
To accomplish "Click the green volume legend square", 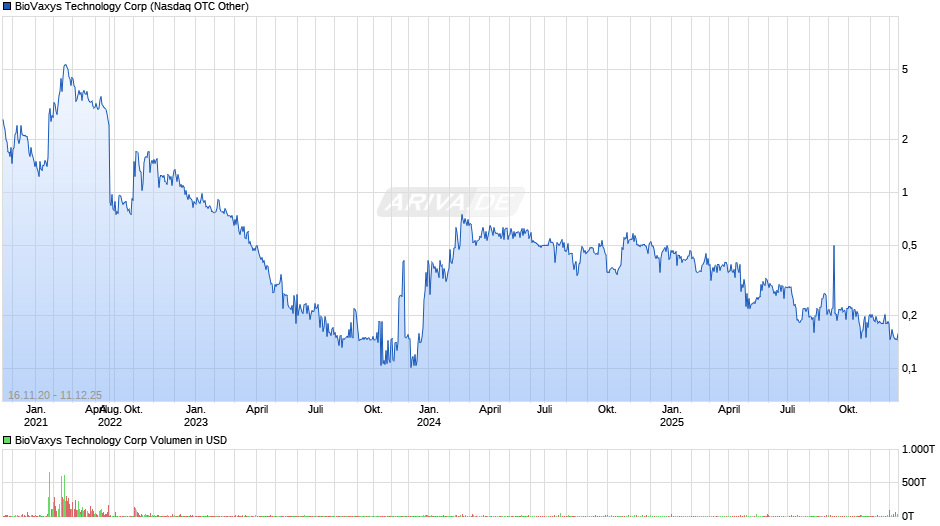I will 7,440.
